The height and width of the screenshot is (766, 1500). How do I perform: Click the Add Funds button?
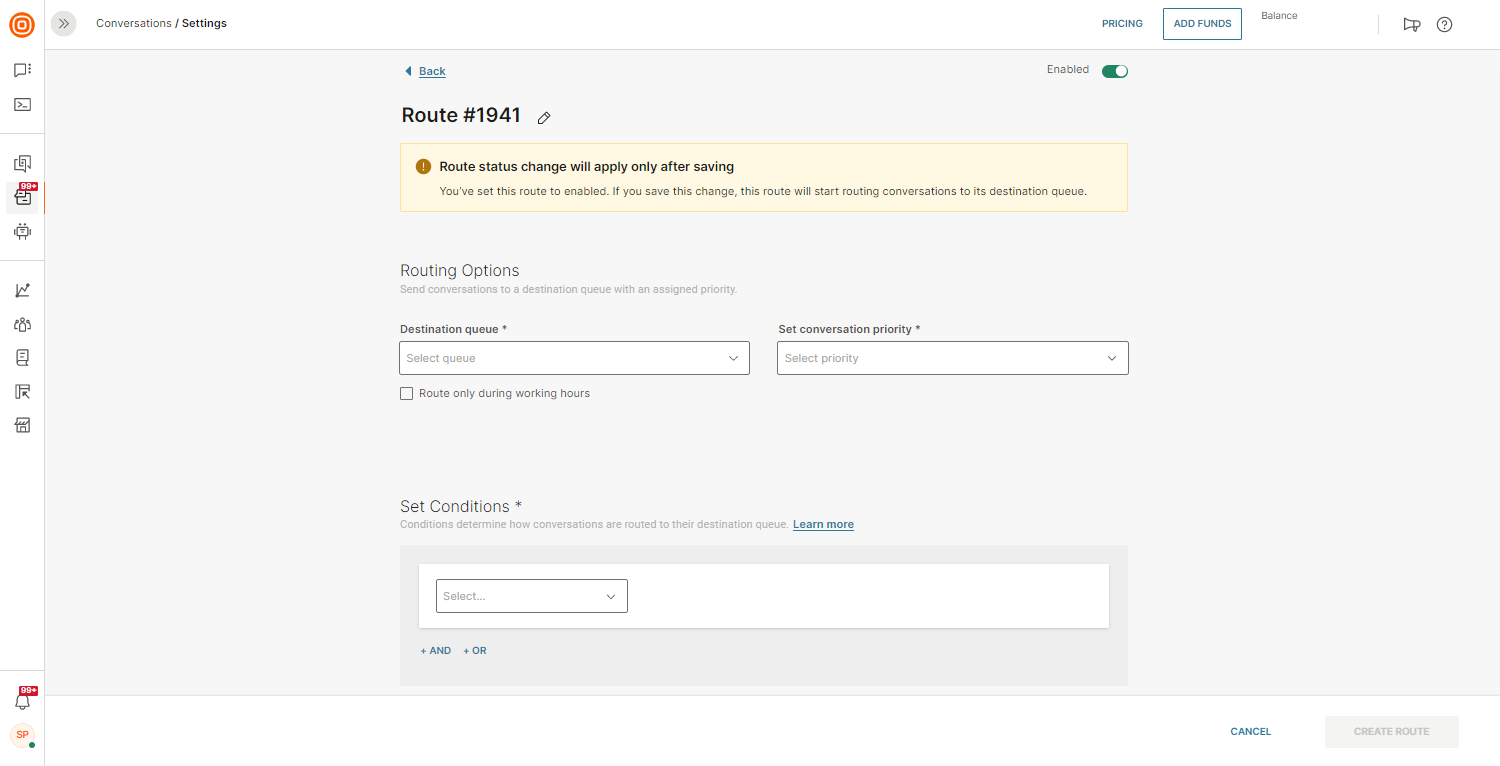tap(1202, 24)
